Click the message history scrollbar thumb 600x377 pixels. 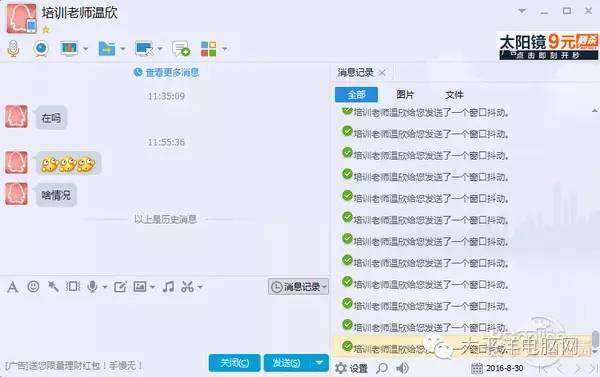click(x=595, y=338)
